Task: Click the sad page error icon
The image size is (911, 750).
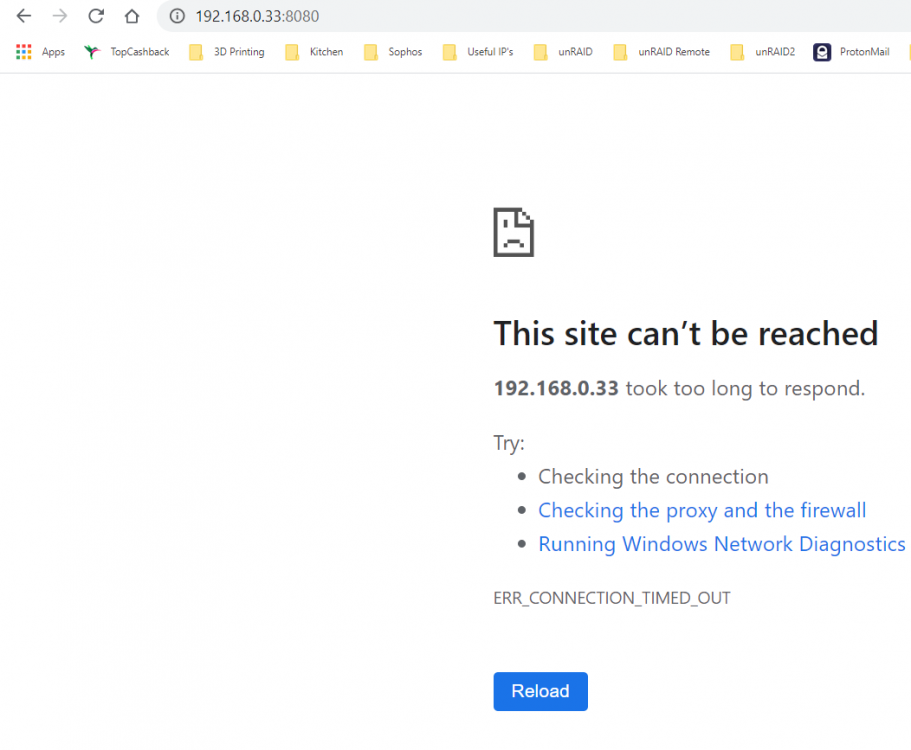Action: pyautogui.click(x=514, y=232)
